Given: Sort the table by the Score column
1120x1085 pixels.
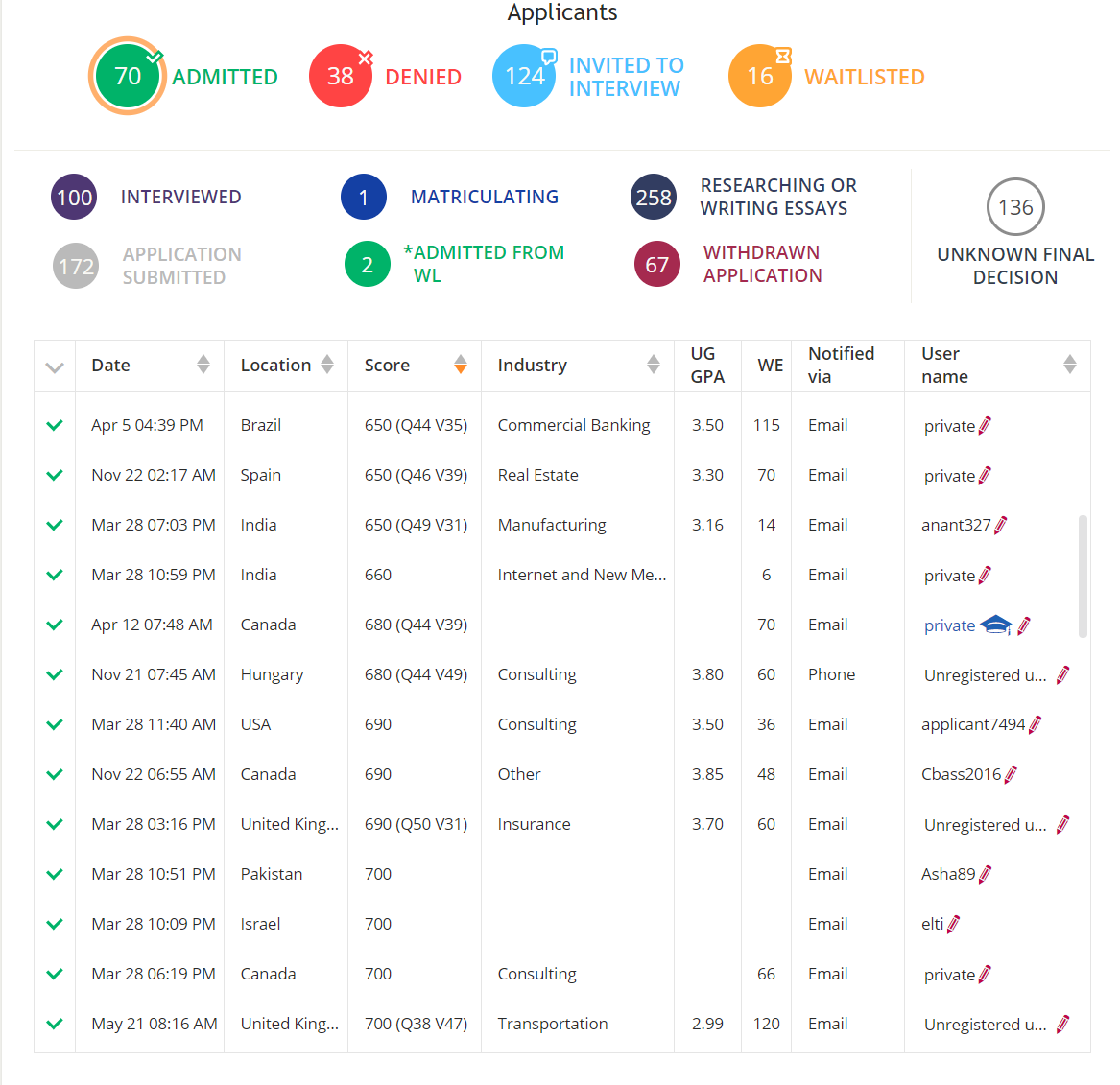Looking at the screenshot, I should (x=461, y=365).
